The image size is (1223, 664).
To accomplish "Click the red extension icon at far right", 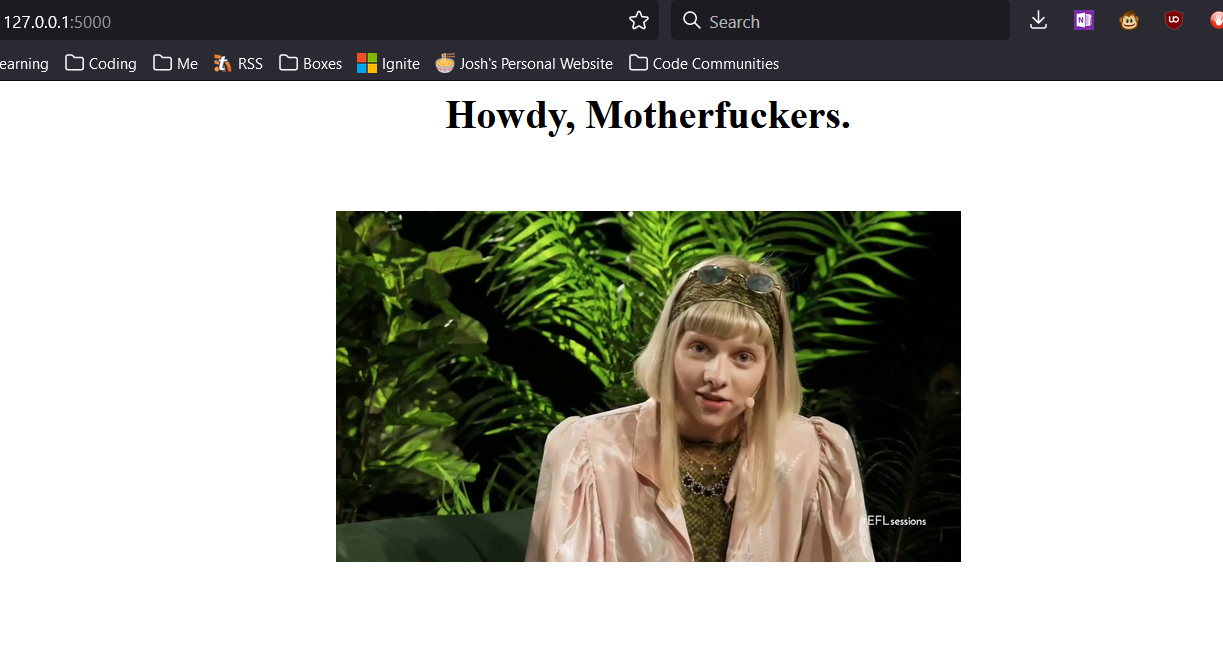I will [x=1215, y=20].
